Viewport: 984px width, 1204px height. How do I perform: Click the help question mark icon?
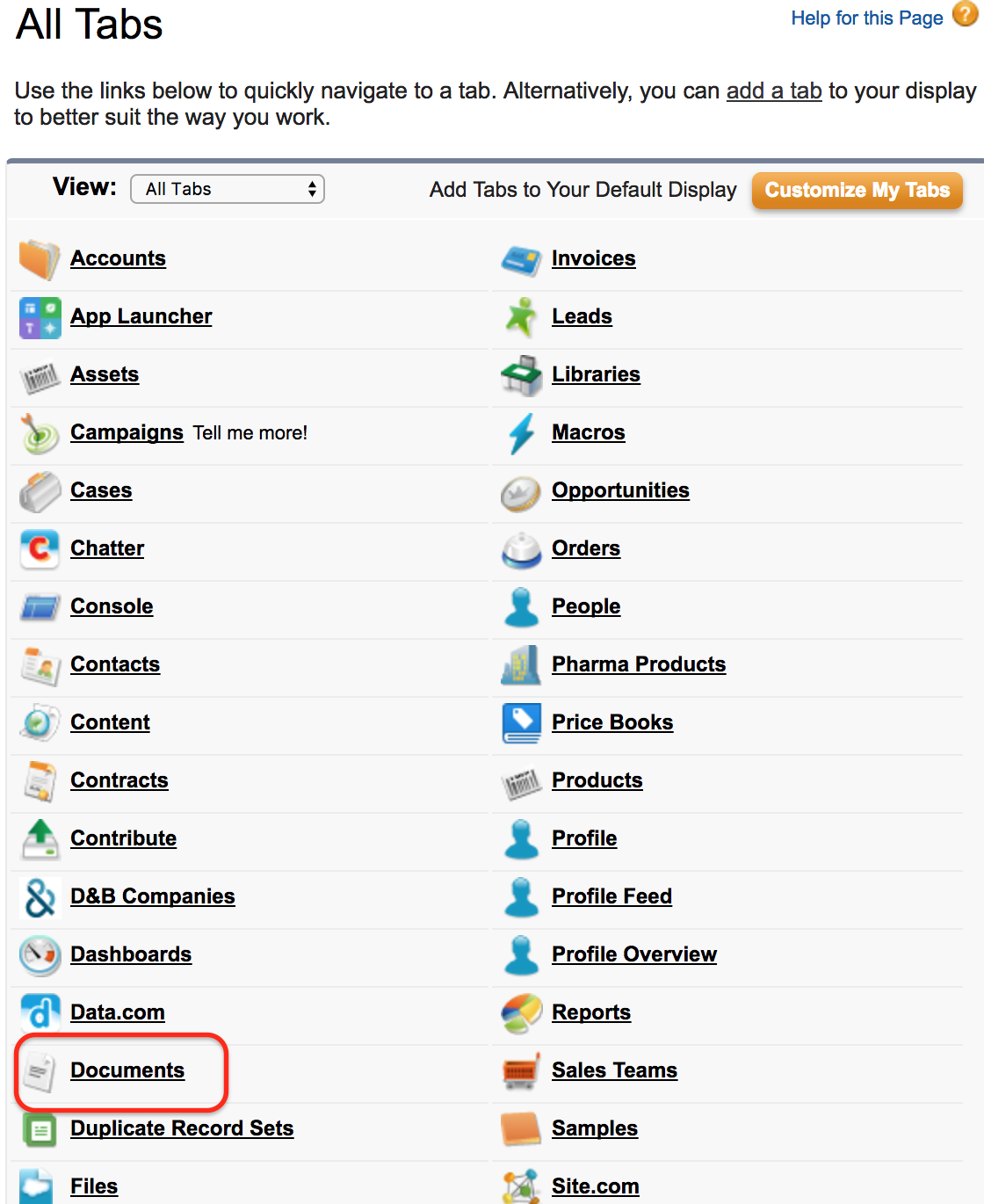pyautogui.click(x=965, y=15)
